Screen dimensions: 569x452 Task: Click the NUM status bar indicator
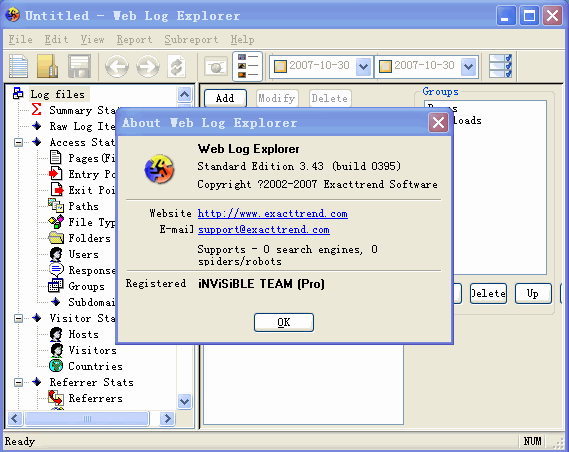point(532,441)
